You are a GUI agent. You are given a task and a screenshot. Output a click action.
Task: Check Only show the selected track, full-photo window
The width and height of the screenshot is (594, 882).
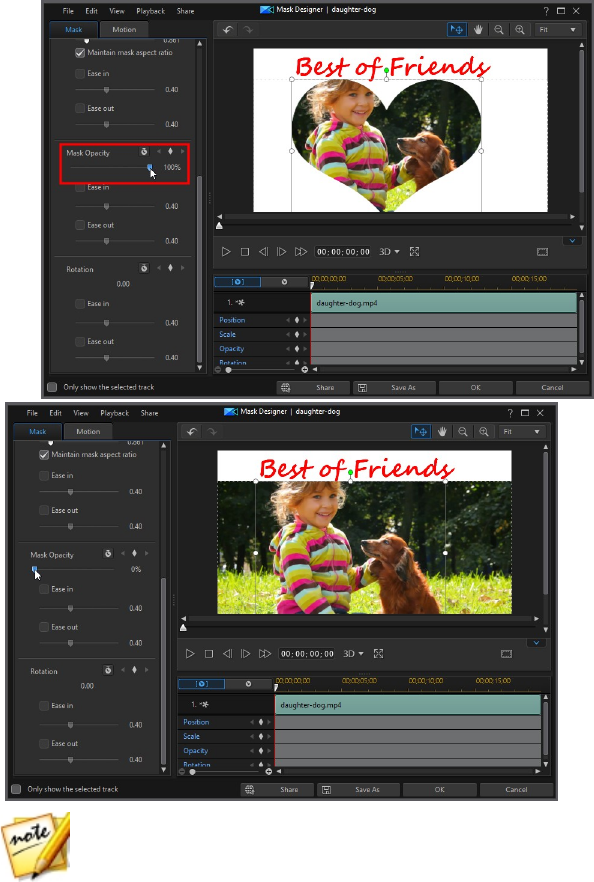(16, 789)
